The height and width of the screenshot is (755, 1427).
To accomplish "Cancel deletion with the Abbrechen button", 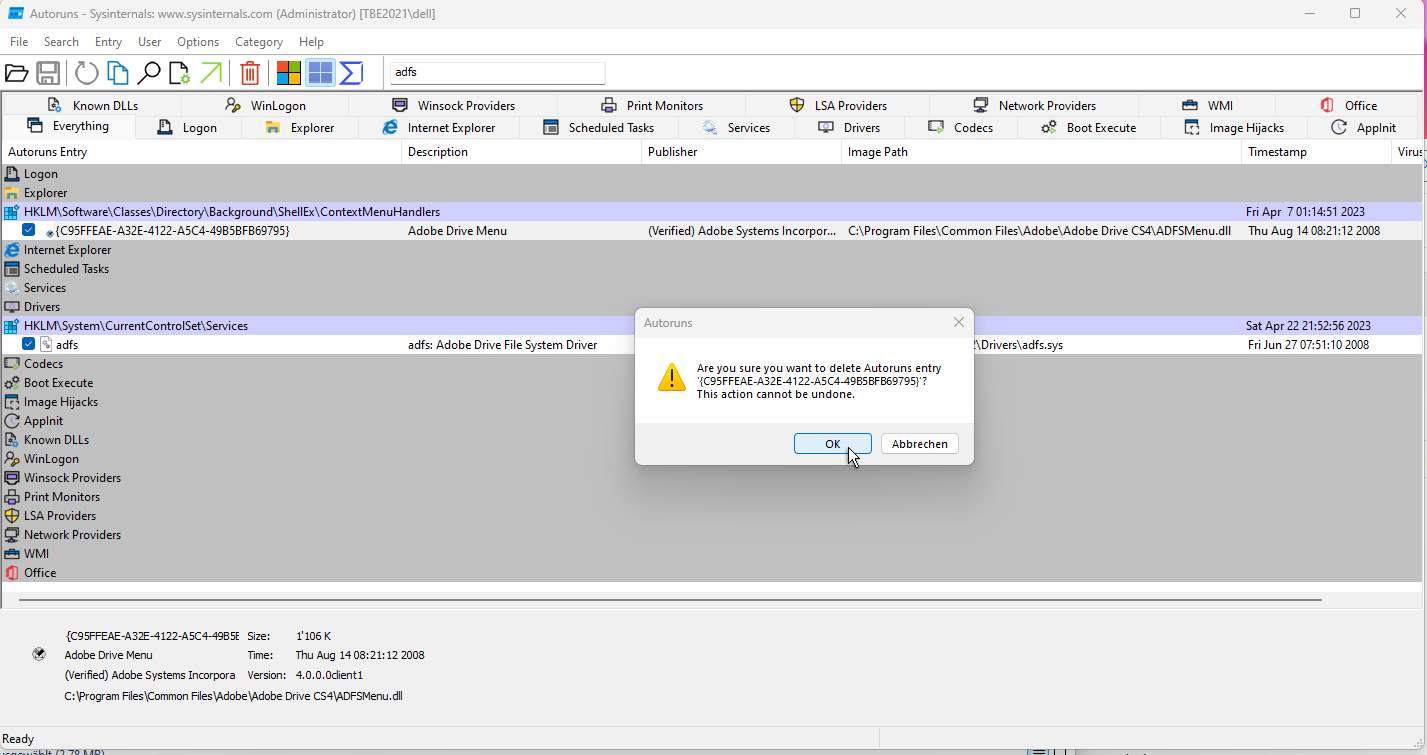I will point(920,444).
